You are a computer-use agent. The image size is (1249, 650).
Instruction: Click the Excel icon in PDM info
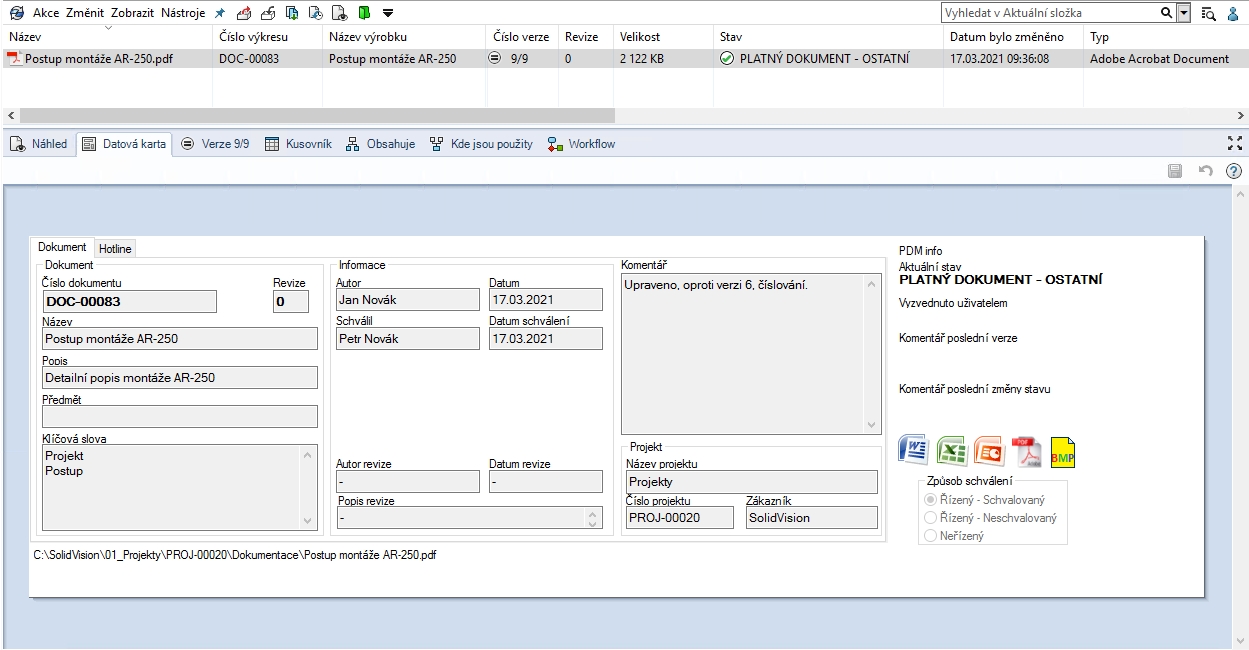[952, 451]
